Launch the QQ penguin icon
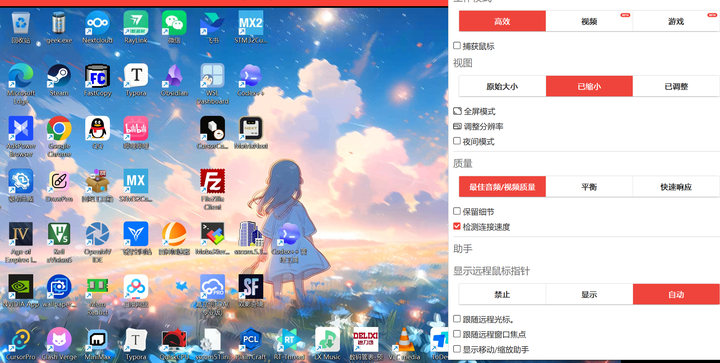720x363 pixels. click(97, 128)
